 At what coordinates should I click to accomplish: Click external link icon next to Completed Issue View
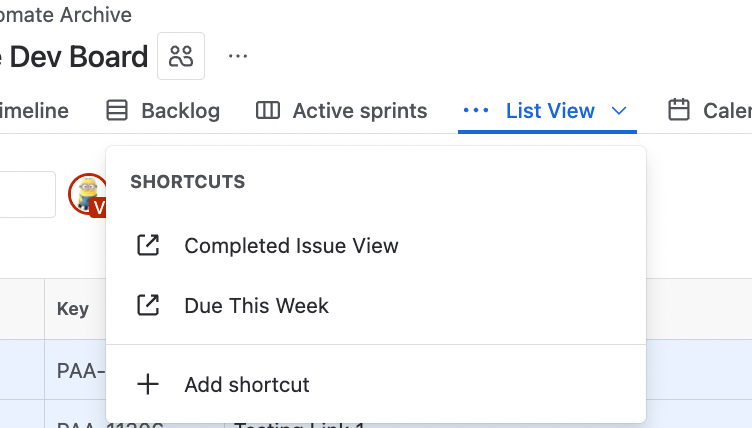pyautogui.click(x=148, y=245)
